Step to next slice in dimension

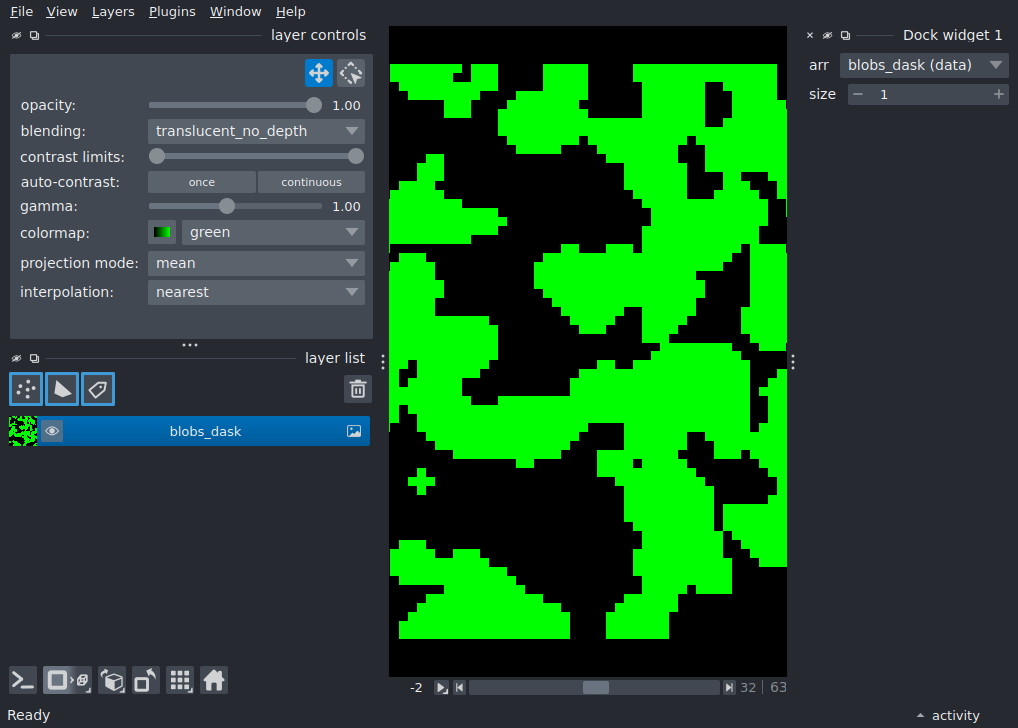point(729,687)
